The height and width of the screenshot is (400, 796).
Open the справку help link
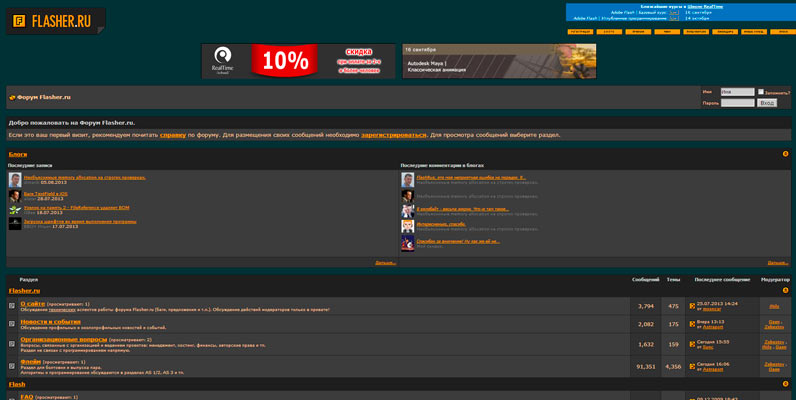[173, 135]
